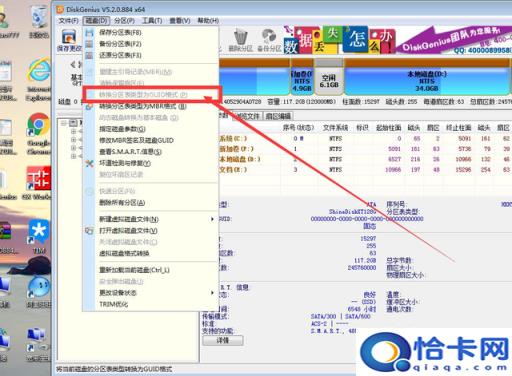Select the red WPS desktop icon

click(x=38, y=183)
